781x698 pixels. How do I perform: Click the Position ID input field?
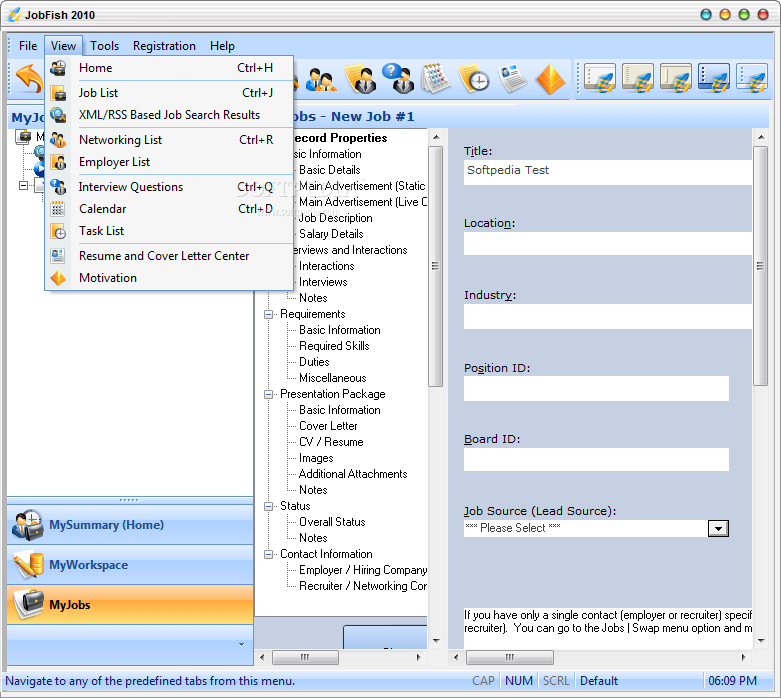(x=596, y=389)
